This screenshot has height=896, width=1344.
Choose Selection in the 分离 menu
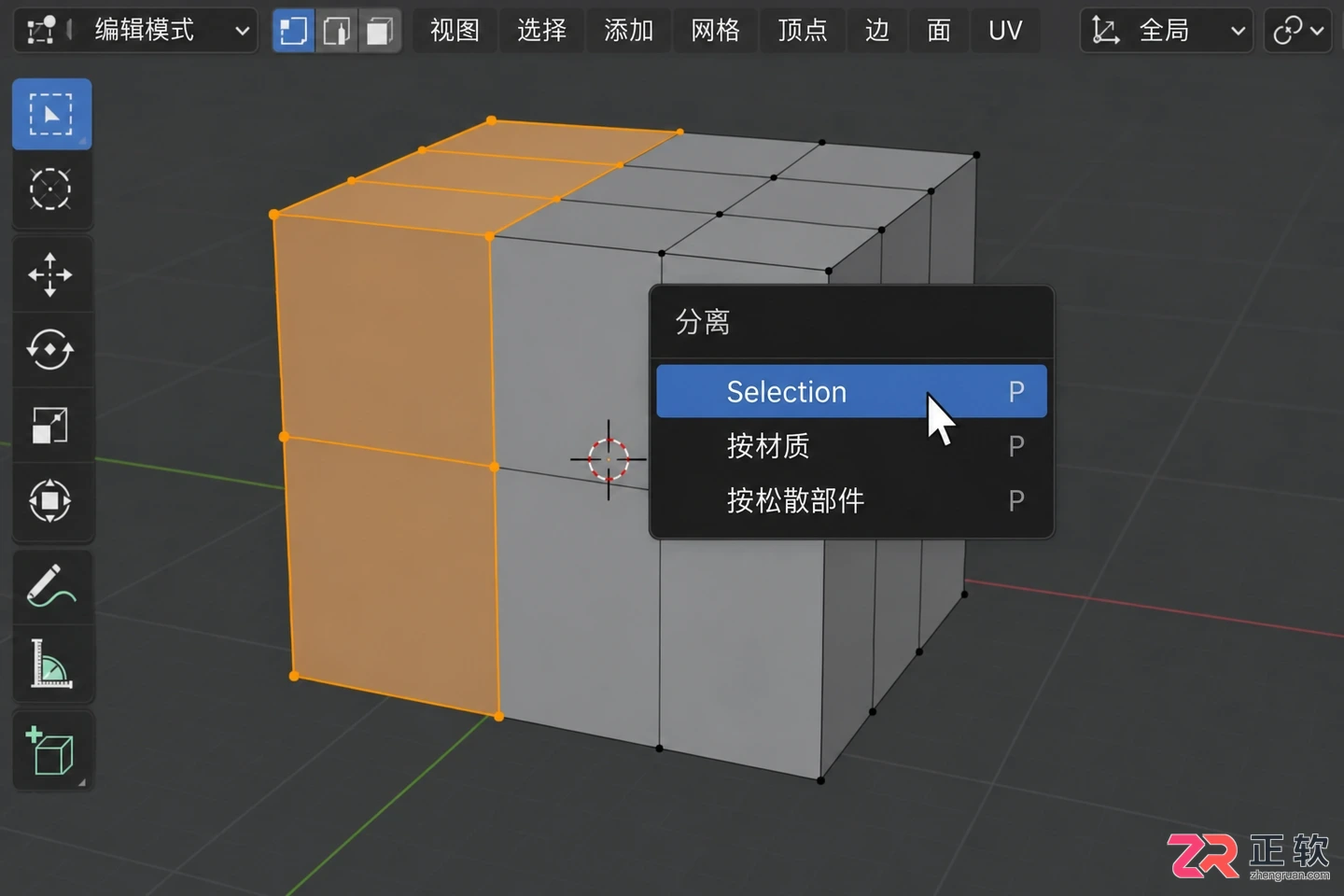tap(851, 391)
